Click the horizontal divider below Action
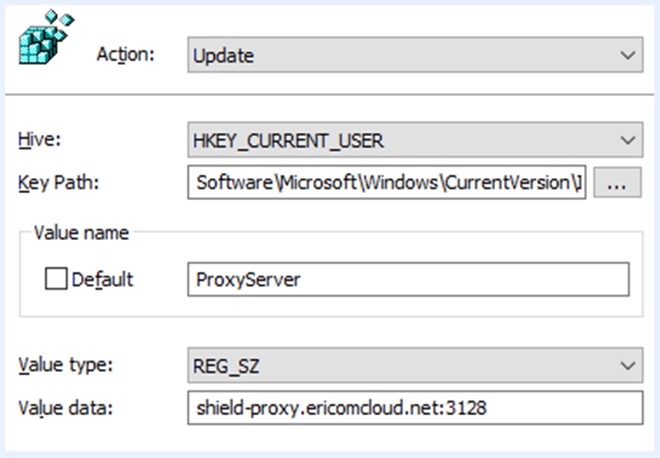This screenshot has height=458, width=660. click(330, 96)
